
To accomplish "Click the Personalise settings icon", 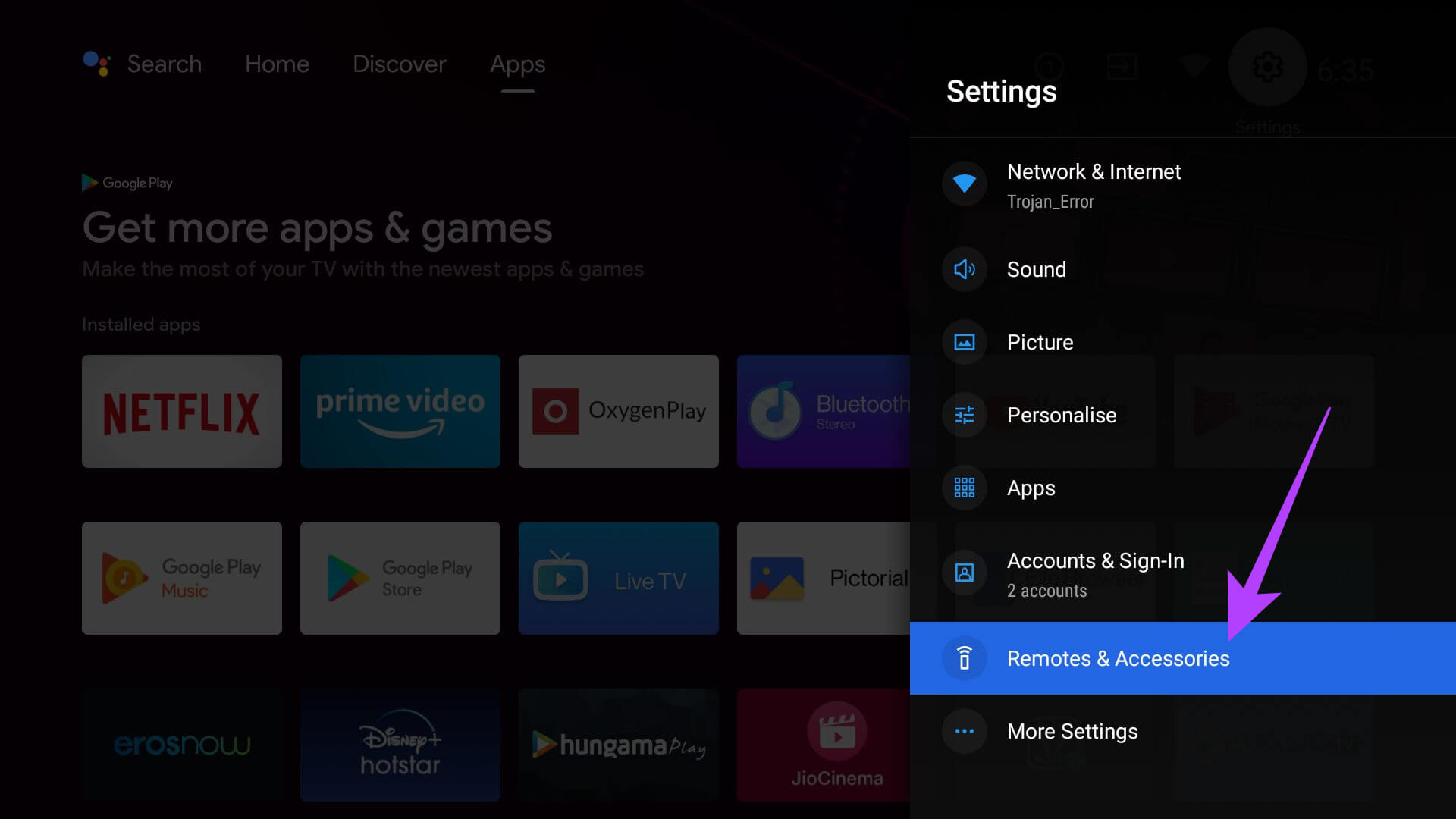I will point(963,415).
